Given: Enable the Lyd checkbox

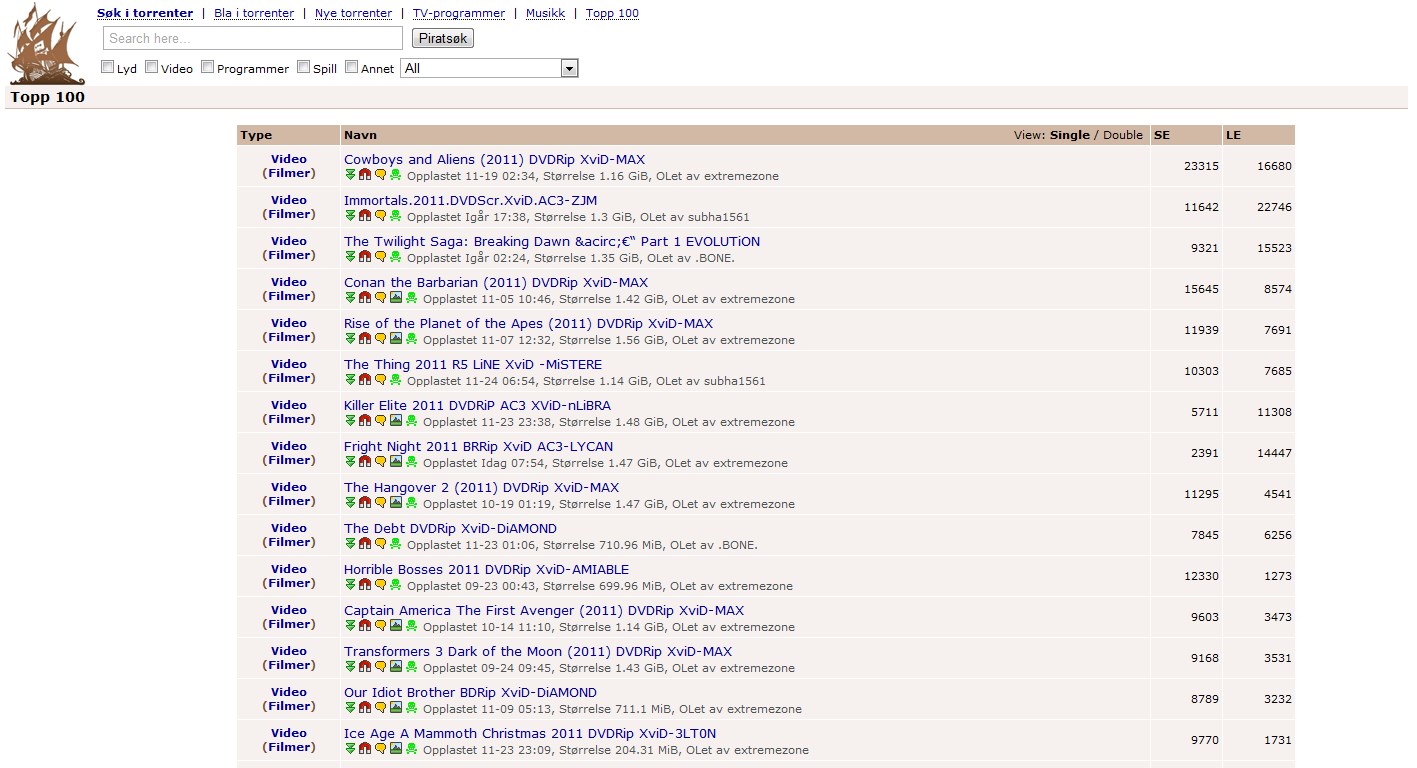Looking at the screenshot, I should tap(108, 67).
